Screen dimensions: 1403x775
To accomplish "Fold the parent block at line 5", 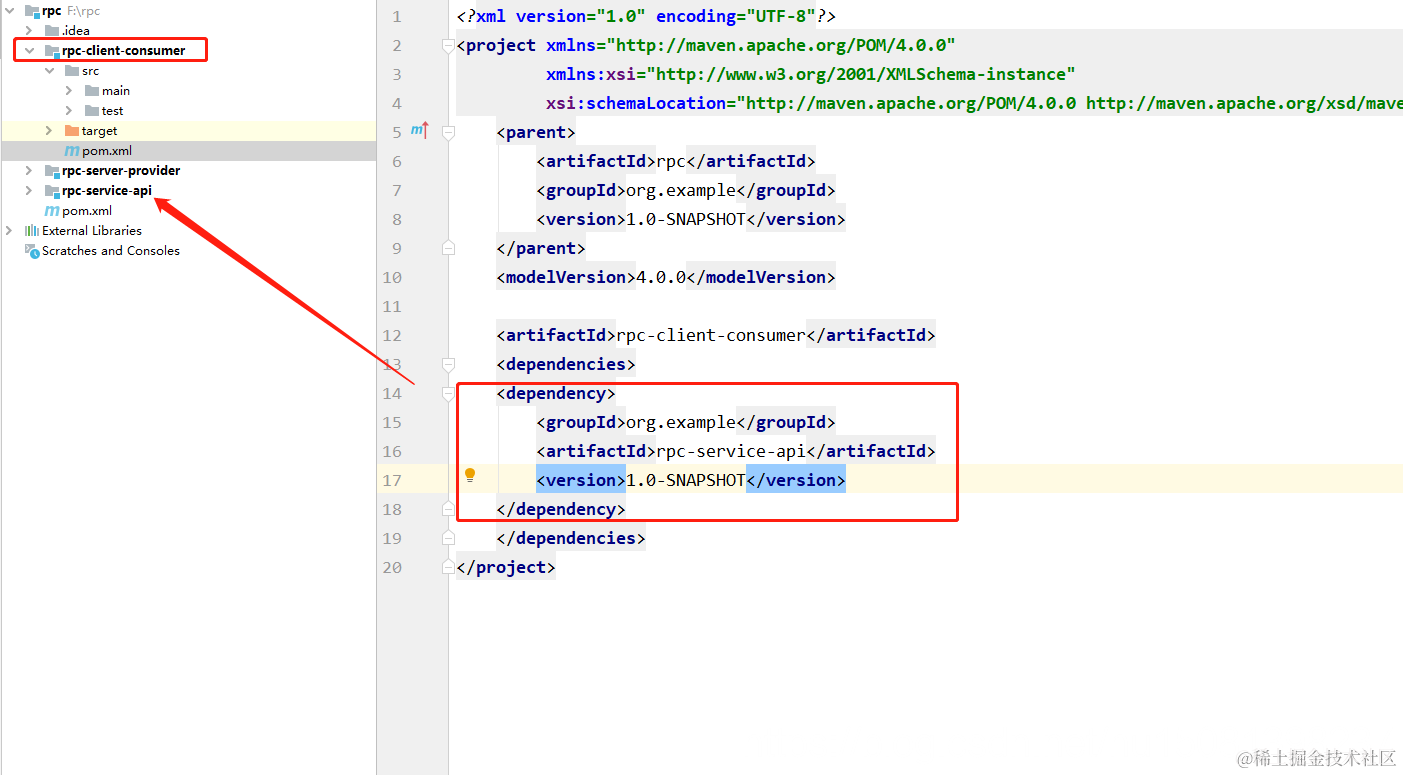I will tap(448, 132).
